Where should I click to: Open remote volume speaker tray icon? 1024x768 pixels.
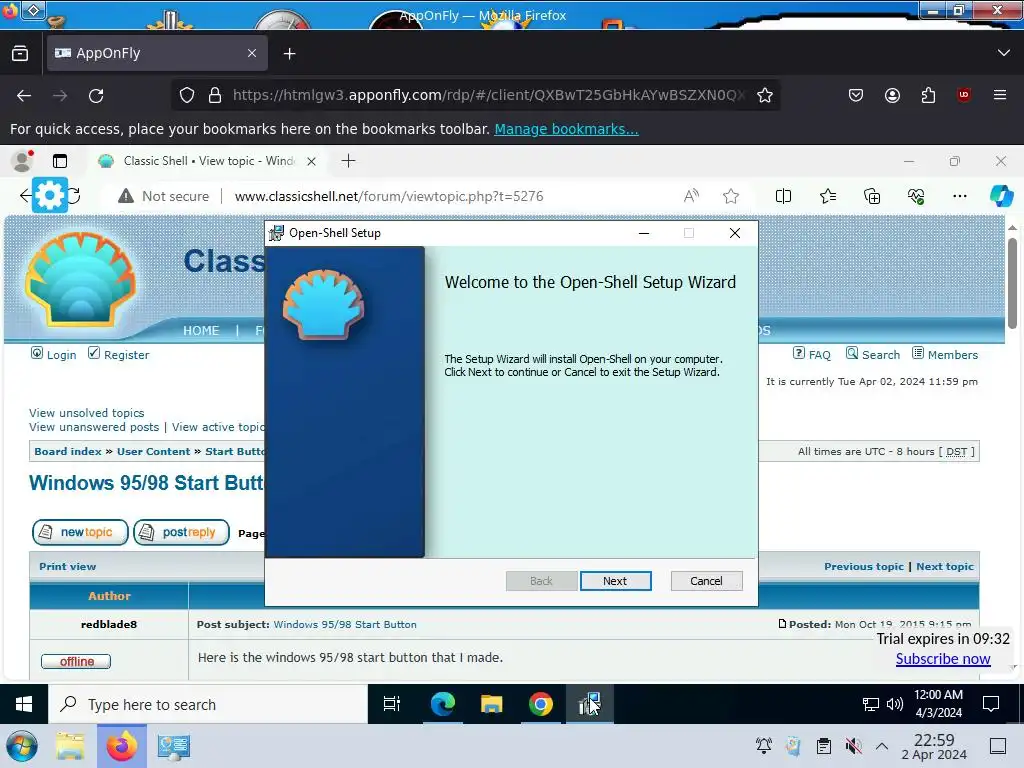pos(895,704)
